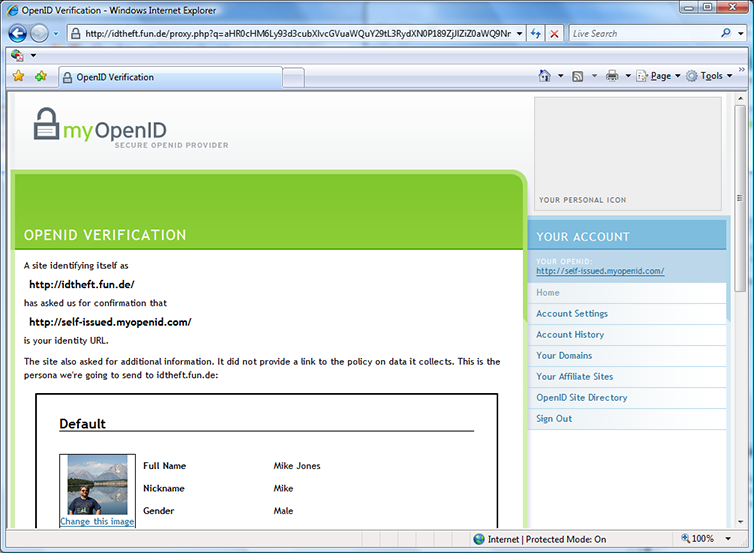Click the persona profile photo thumbnail

click(x=97, y=485)
